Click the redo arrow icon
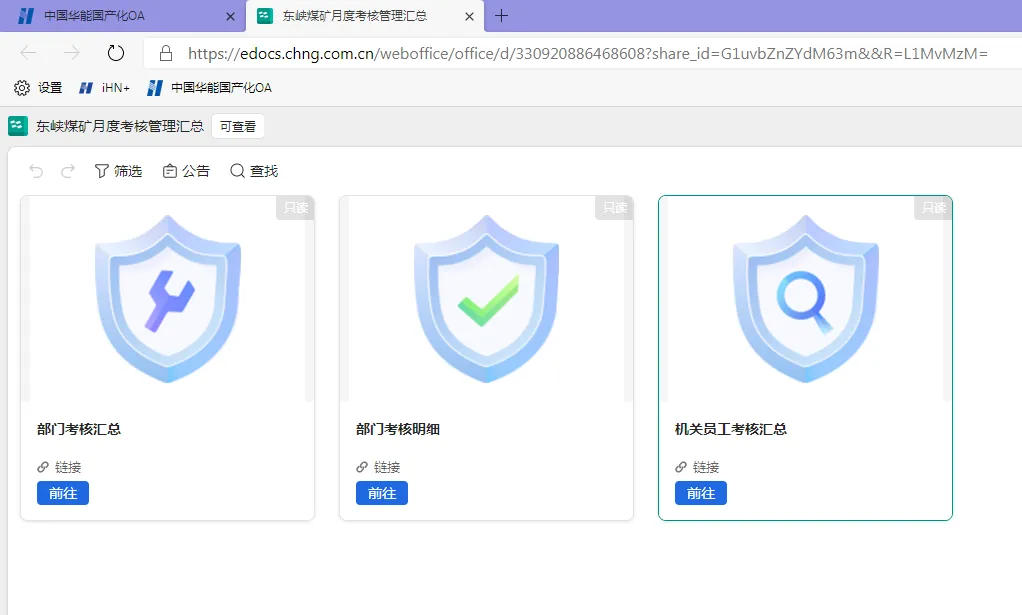Screen dimensions: 1022x615 67,170
